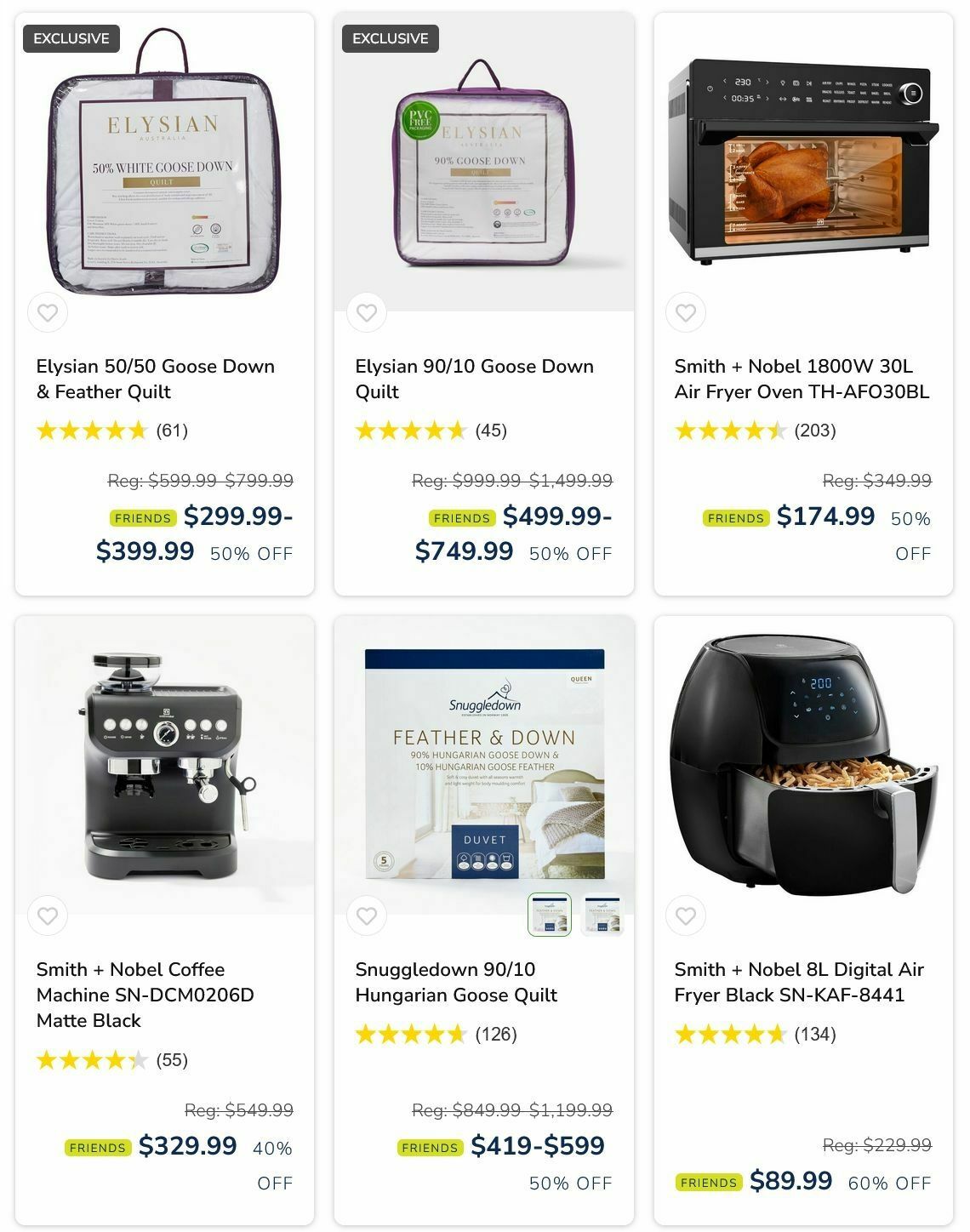Open Elysian 90/10 Goose Down Quilt title link

pyautogui.click(x=474, y=379)
